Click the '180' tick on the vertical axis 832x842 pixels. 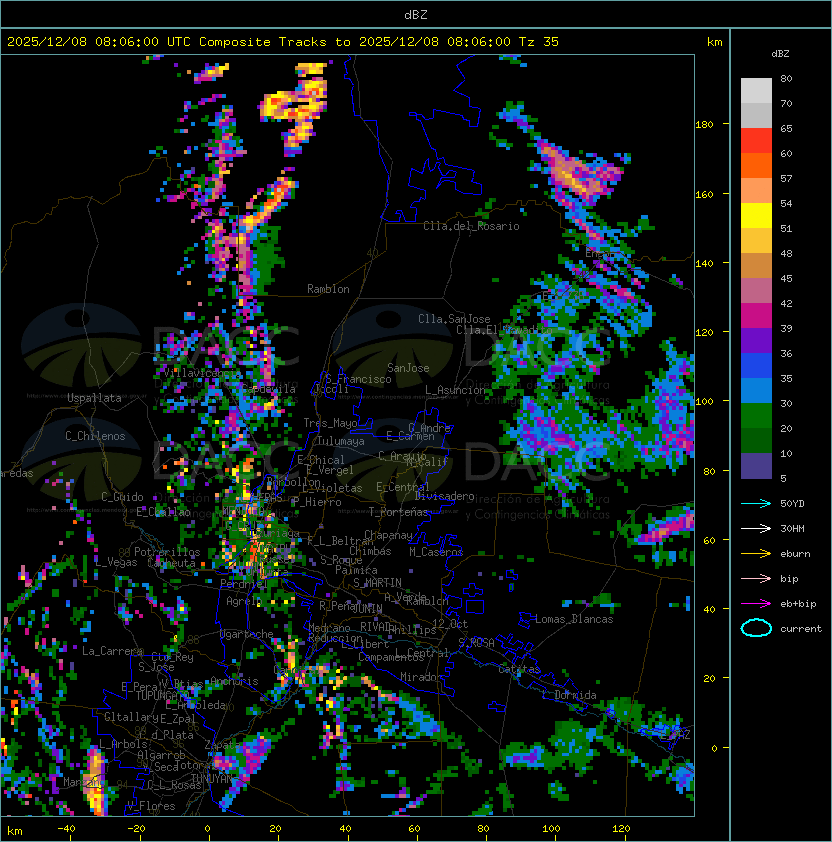tap(704, 125)
